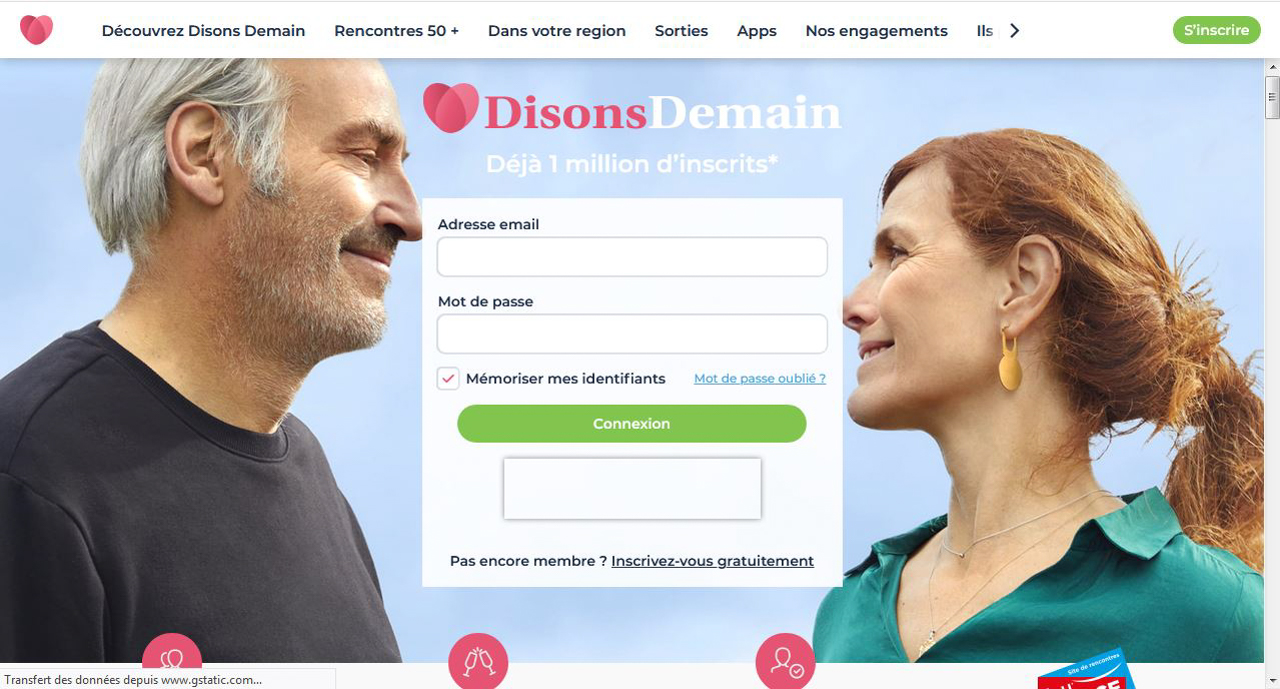This screenshot has height=689, width=1280.
Task: Open Découvrez Disons Demain menu
Action: [x=203, y=31]
